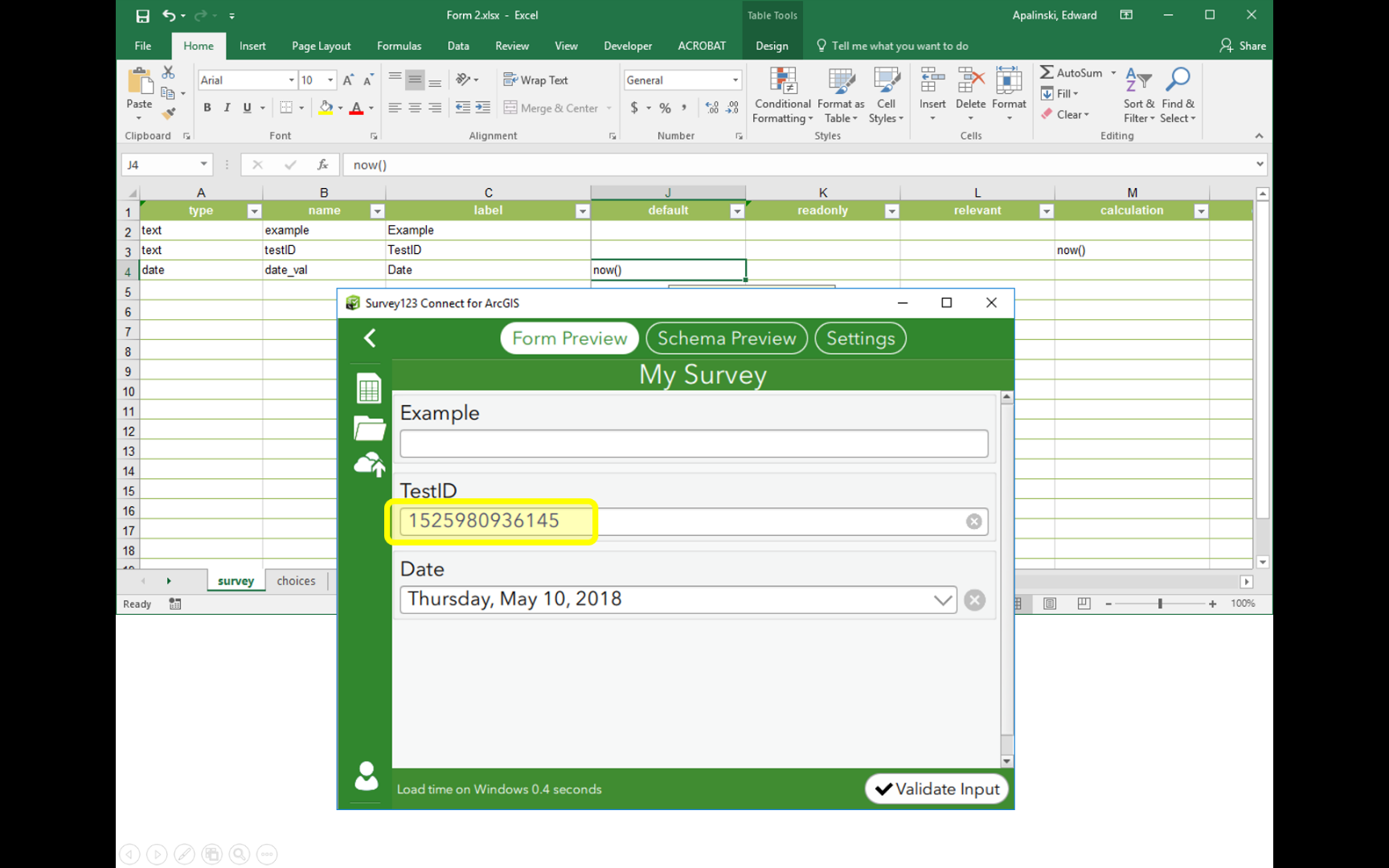1389x868 pixels.
Task: Open Format as Table gallery
Action: [841, 96]
